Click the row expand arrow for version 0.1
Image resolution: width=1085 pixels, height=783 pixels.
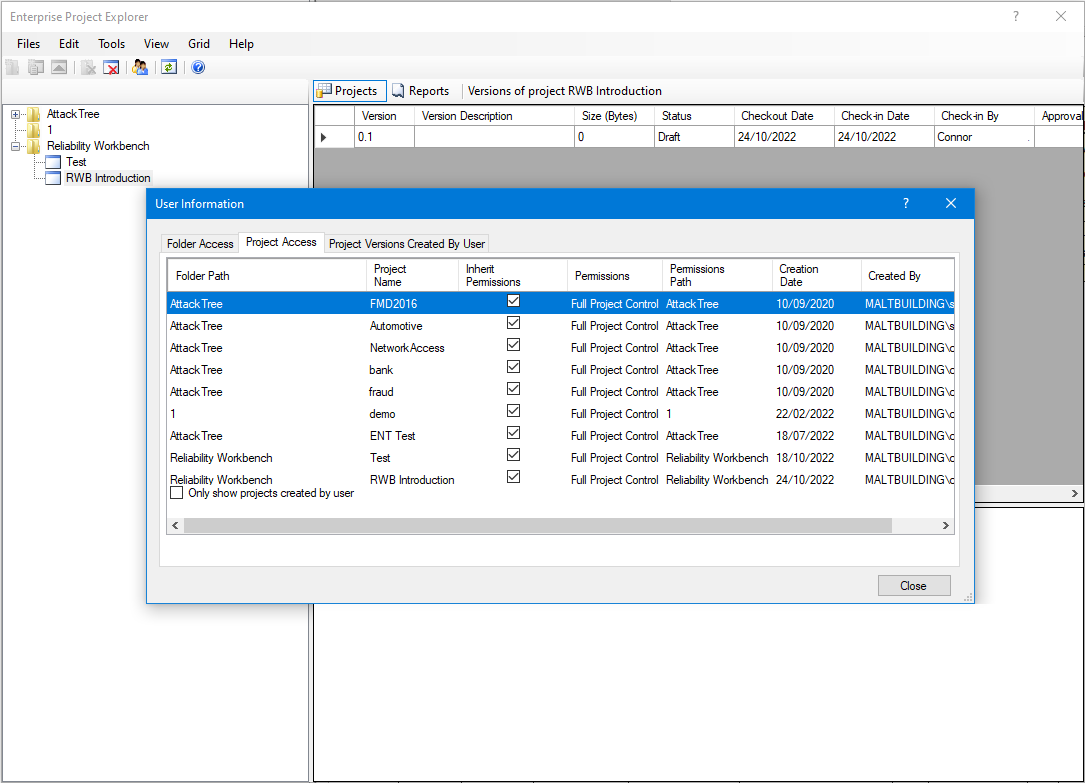(323, 137)
